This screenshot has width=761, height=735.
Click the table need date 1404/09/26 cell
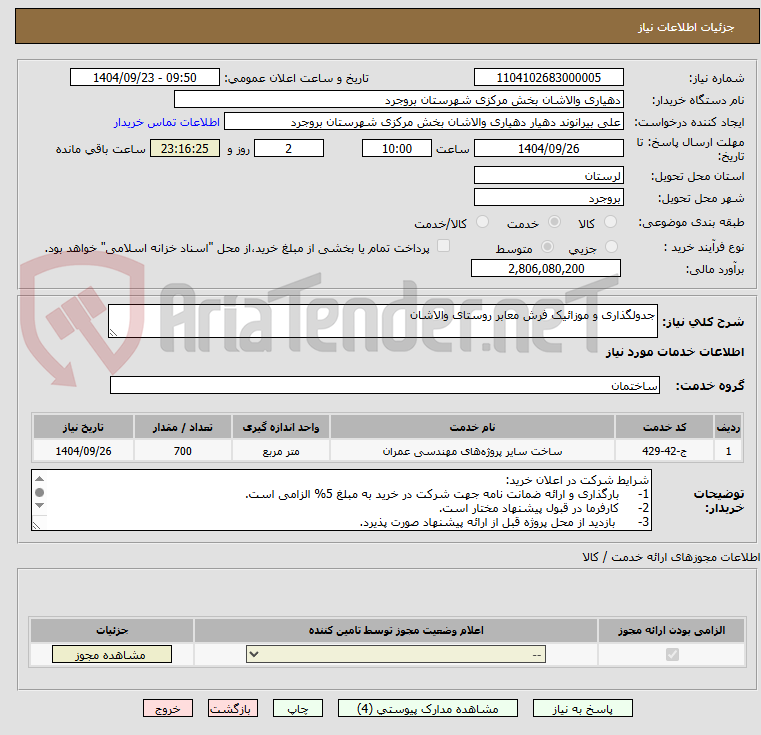point(83,451)
